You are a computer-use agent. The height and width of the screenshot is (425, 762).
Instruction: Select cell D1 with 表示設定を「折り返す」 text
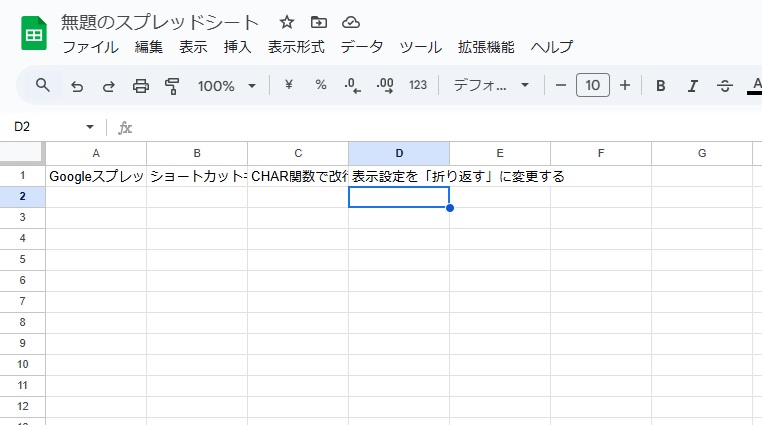point(399,176)
